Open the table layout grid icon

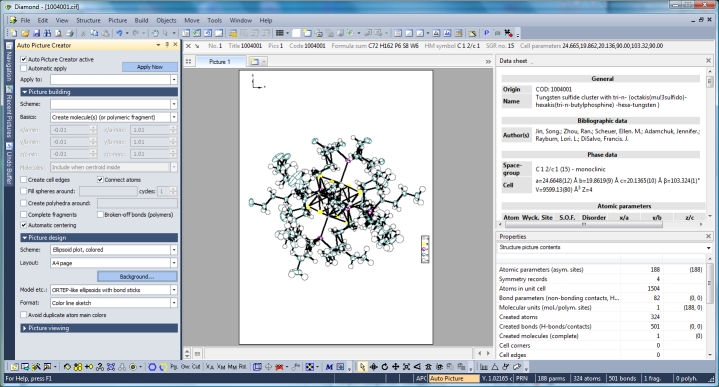point(279,33)
